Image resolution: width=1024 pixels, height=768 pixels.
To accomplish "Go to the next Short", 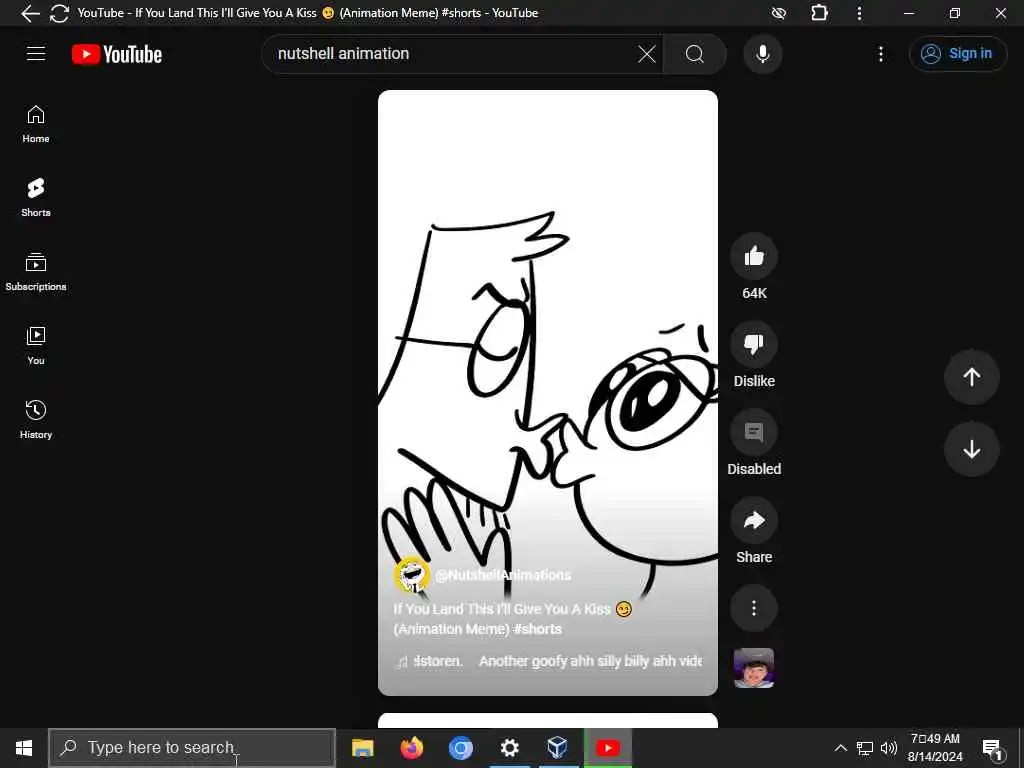I will (x=972, y=449).
